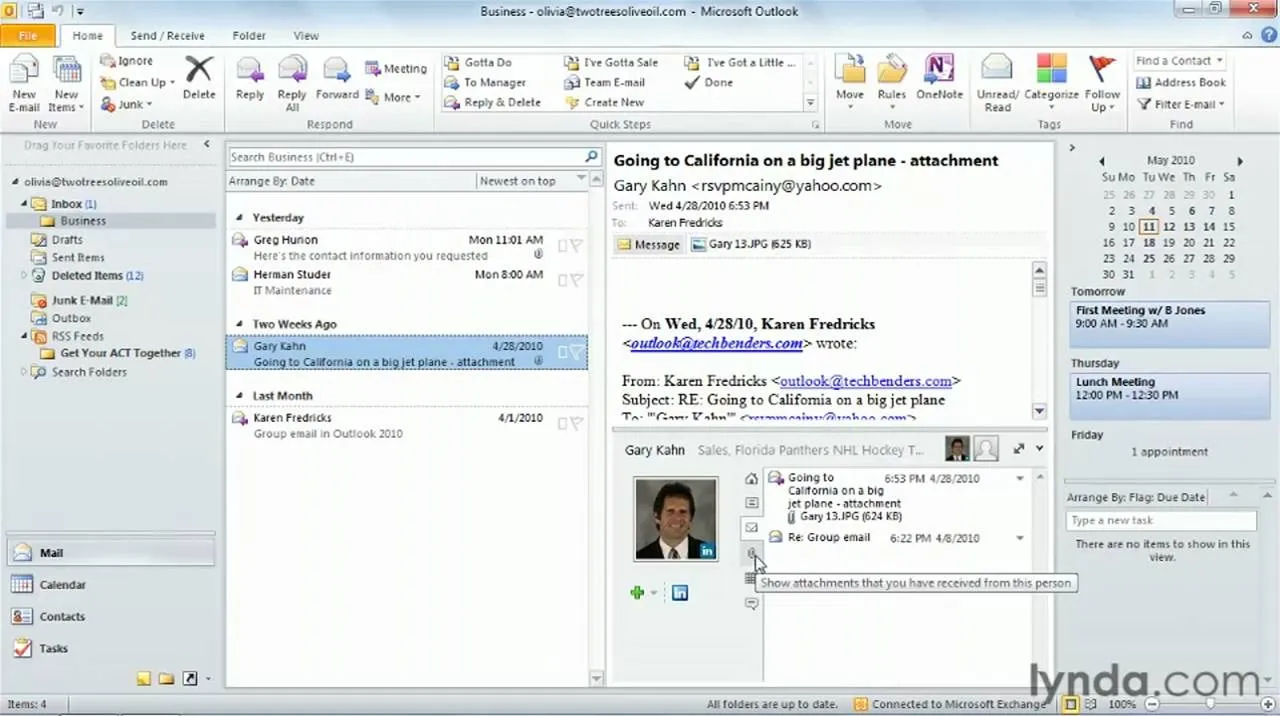Switch to Calendar view
The height and width of the screenshot is (716, 1280).
pos(110,585)
